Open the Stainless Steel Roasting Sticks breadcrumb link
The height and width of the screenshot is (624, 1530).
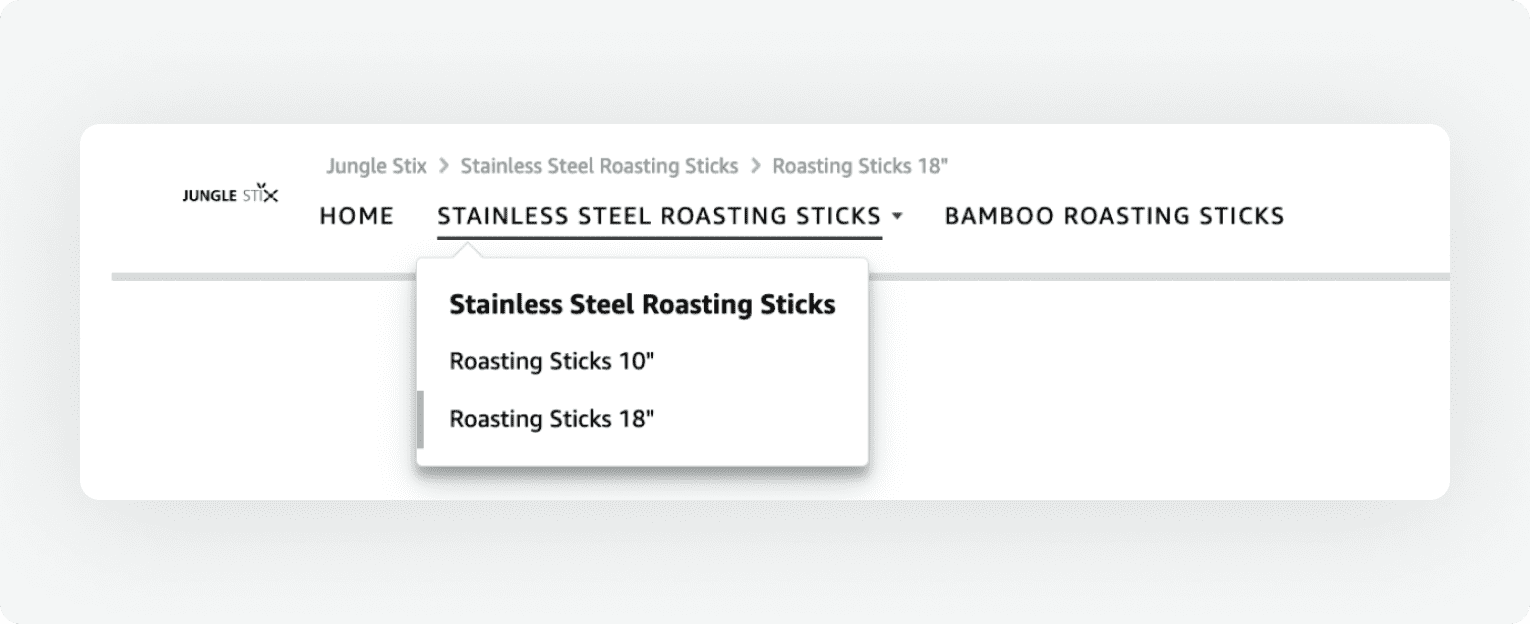click(599, 166)
